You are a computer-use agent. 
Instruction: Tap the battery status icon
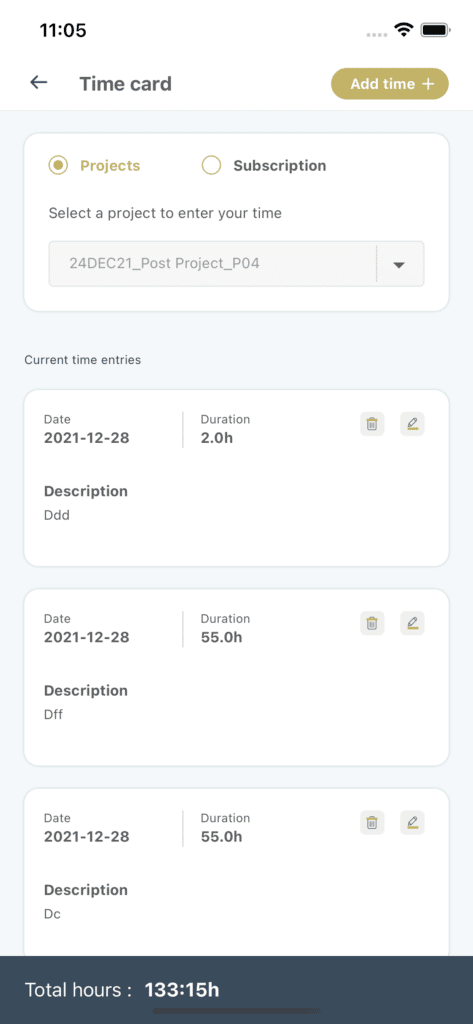[434, 29]
